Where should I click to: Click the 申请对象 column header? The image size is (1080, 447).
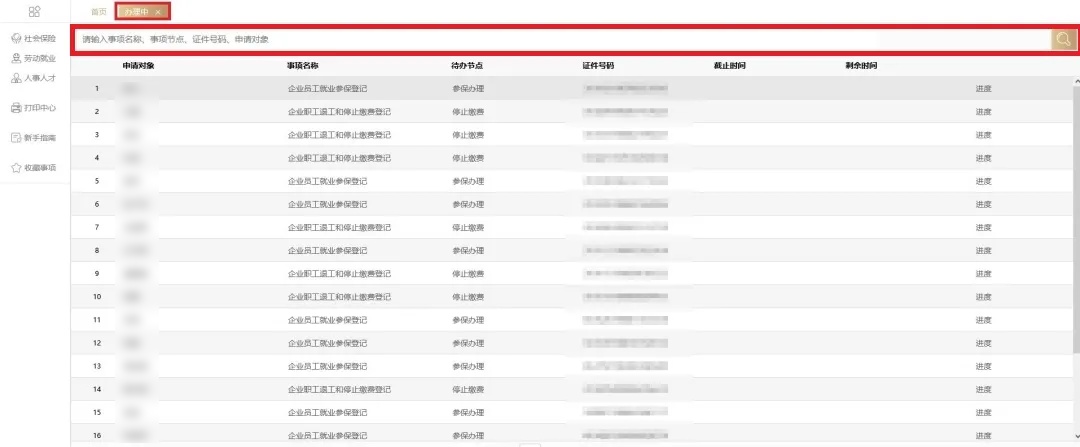click(138, 66)
